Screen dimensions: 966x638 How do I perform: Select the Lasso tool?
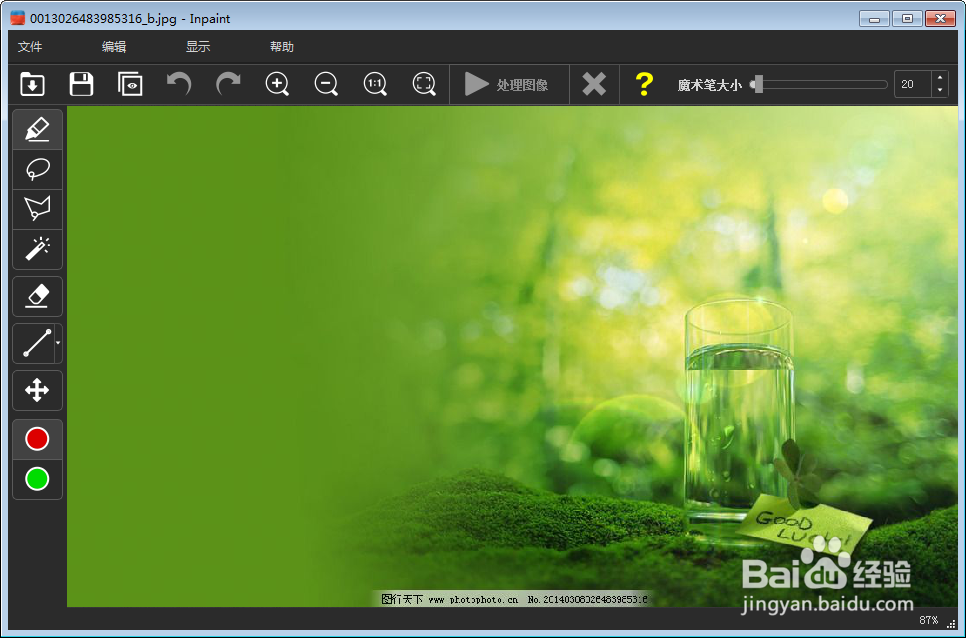tap(38, 169)
